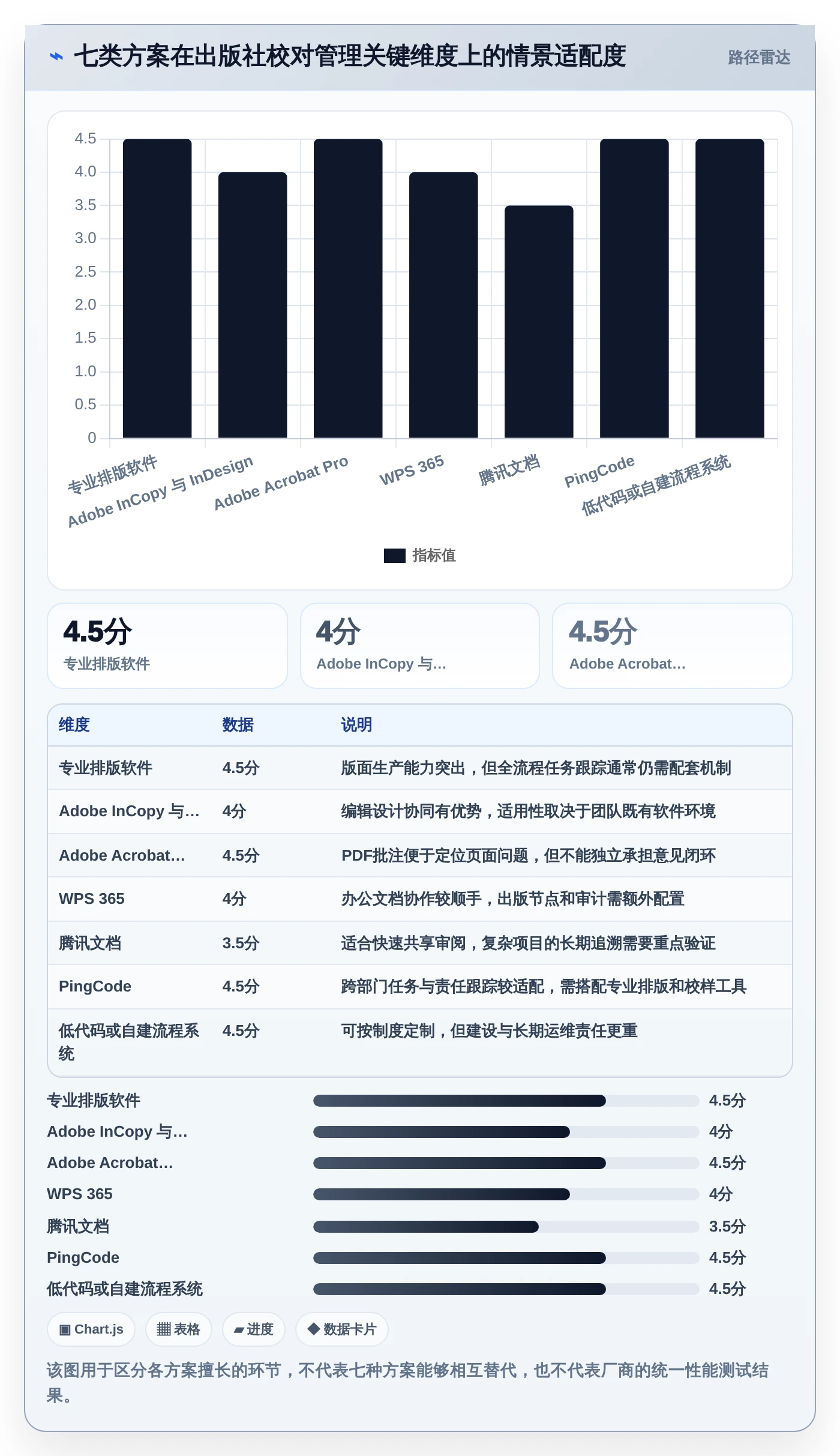840x1456 pixels.
Task: Click the PingCode x-axis label in chart
Action: [599, 471]
